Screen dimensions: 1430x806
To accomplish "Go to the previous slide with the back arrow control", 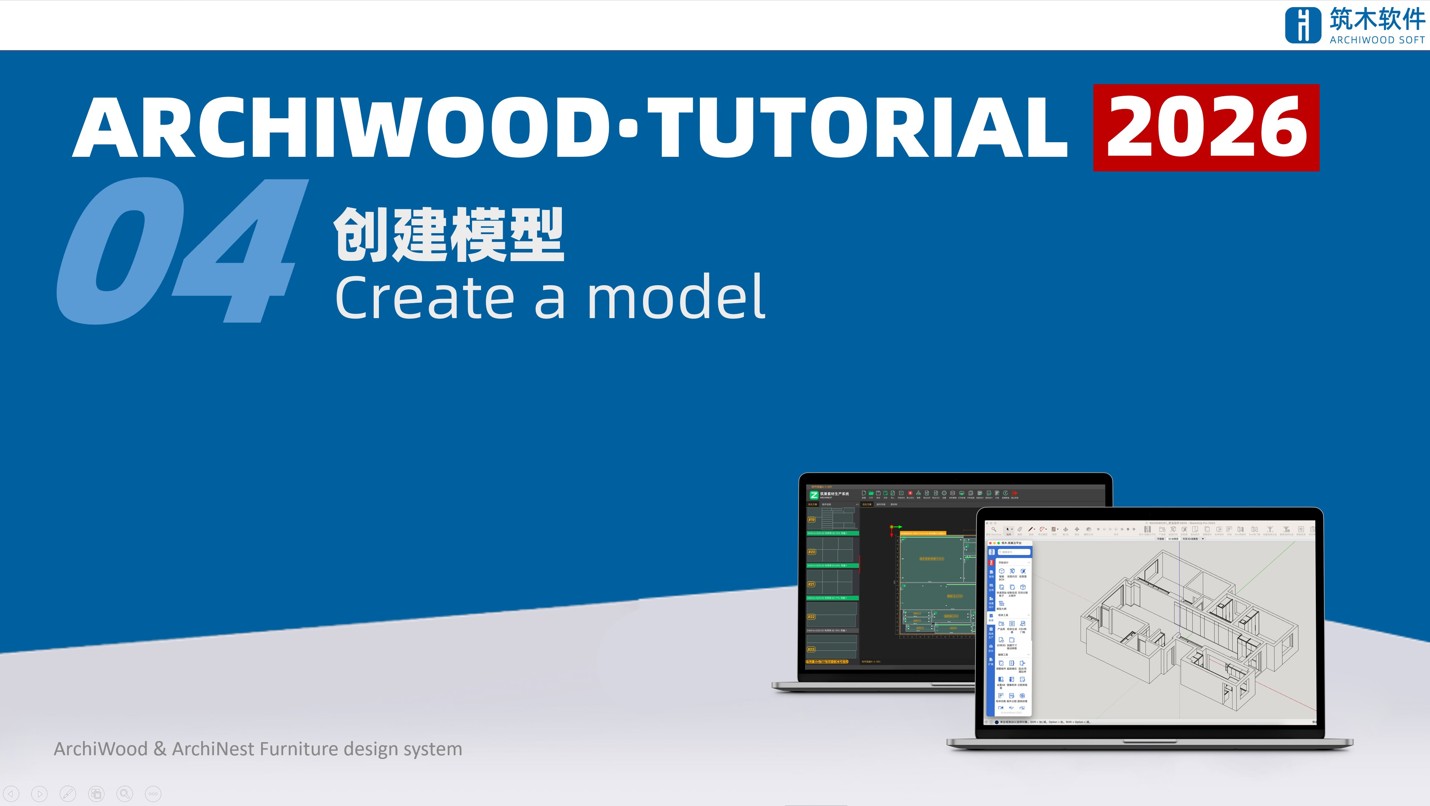I will [11, 793].
